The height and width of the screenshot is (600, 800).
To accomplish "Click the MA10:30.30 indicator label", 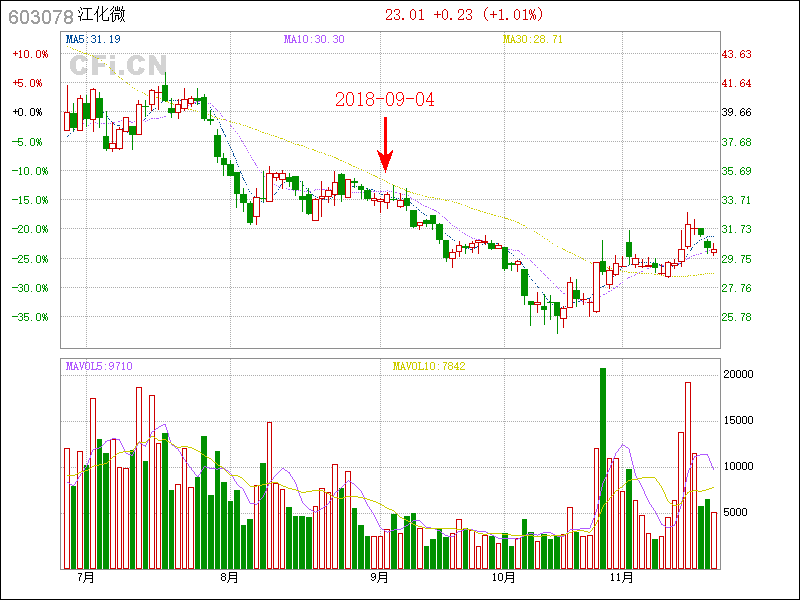I will coord(314,39).
